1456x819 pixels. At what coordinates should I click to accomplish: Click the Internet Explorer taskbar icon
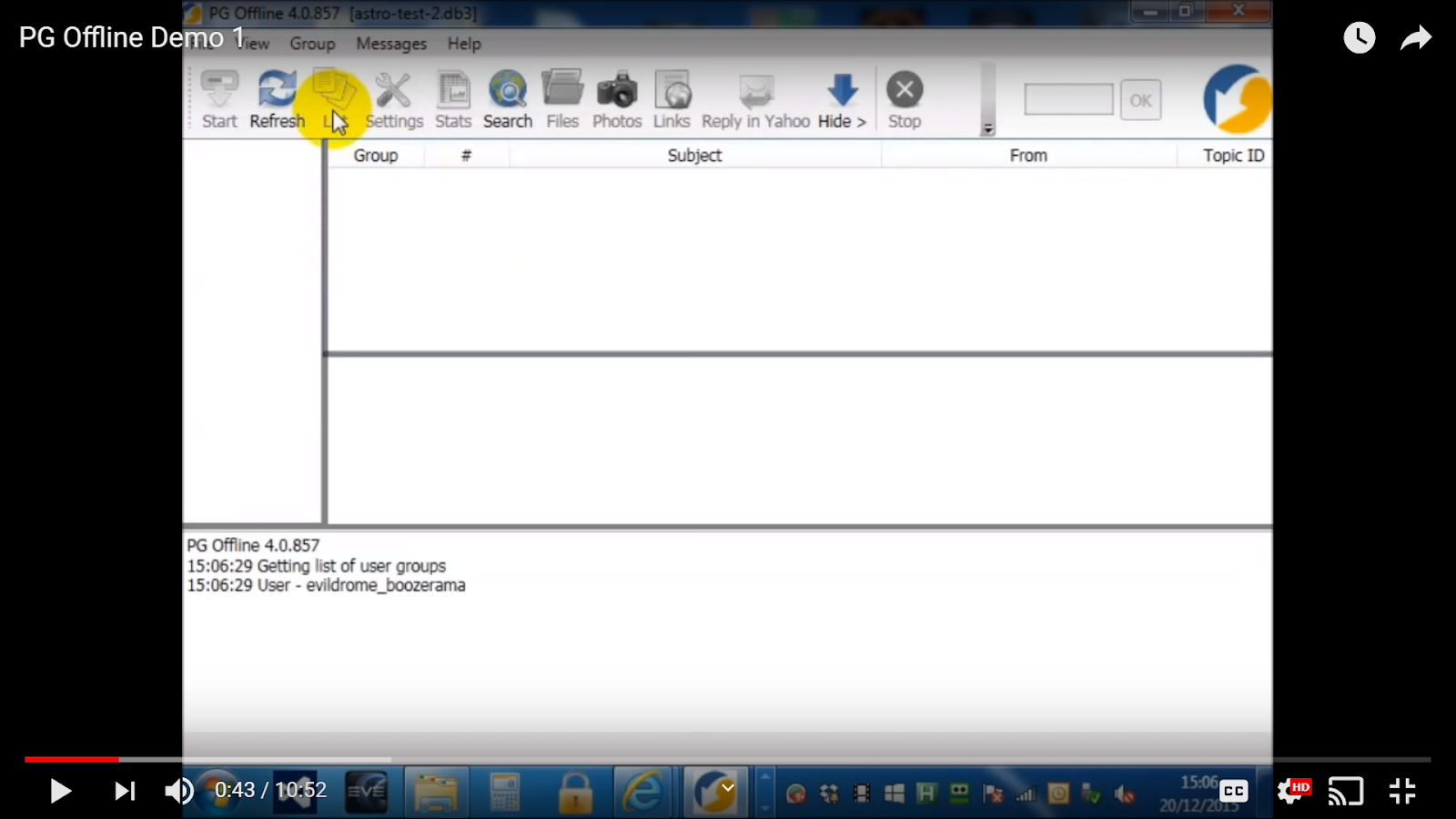tap(643, 792)
